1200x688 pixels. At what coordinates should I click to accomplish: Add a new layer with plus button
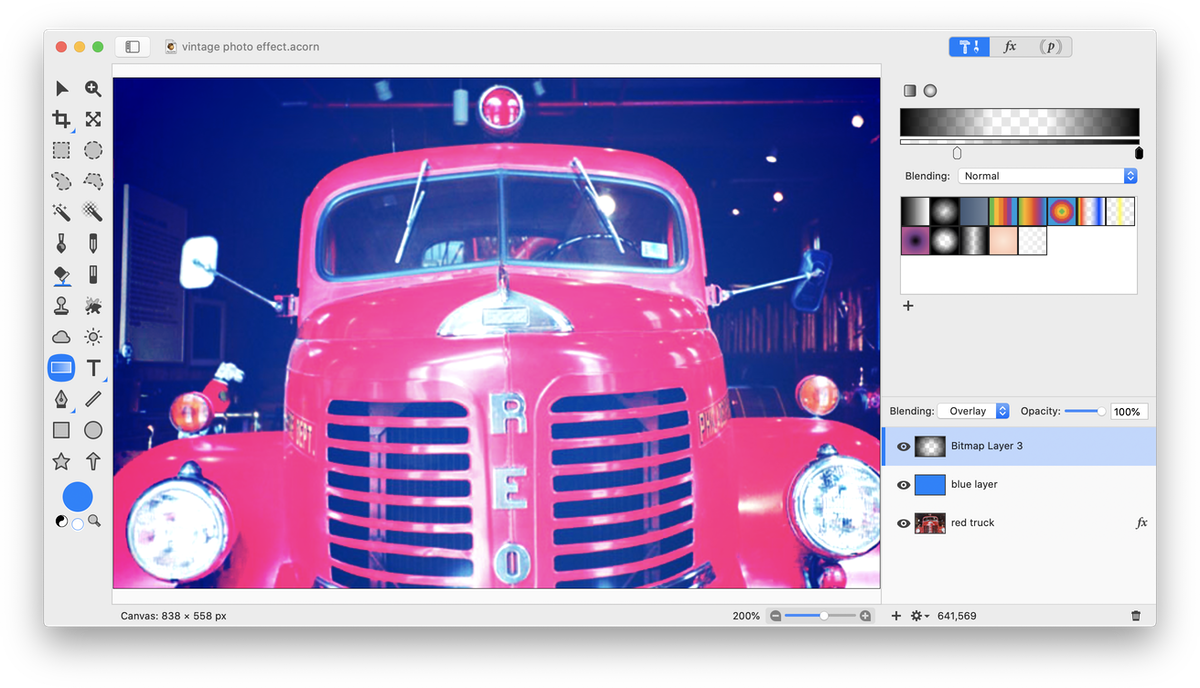[896, 616]
